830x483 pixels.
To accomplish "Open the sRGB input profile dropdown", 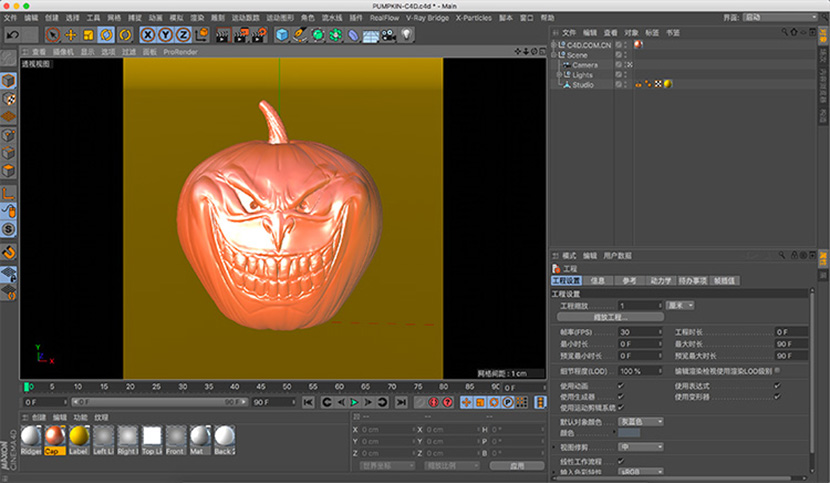I will (x=640, y=471).
